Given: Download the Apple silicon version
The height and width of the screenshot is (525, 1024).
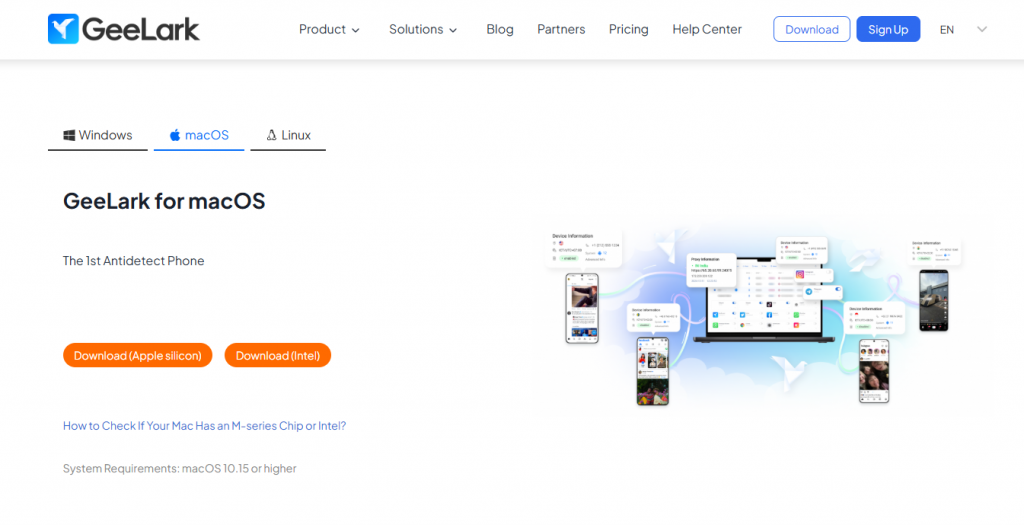Looking at the screenshot, I should click(x=138, y=355).
